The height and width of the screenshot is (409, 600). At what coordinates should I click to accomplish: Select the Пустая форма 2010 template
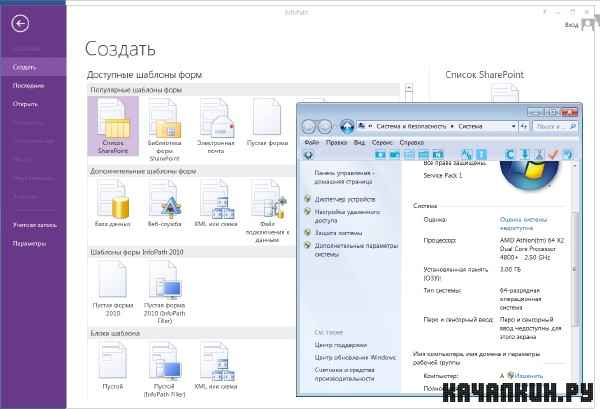click(x=113, y=289)
